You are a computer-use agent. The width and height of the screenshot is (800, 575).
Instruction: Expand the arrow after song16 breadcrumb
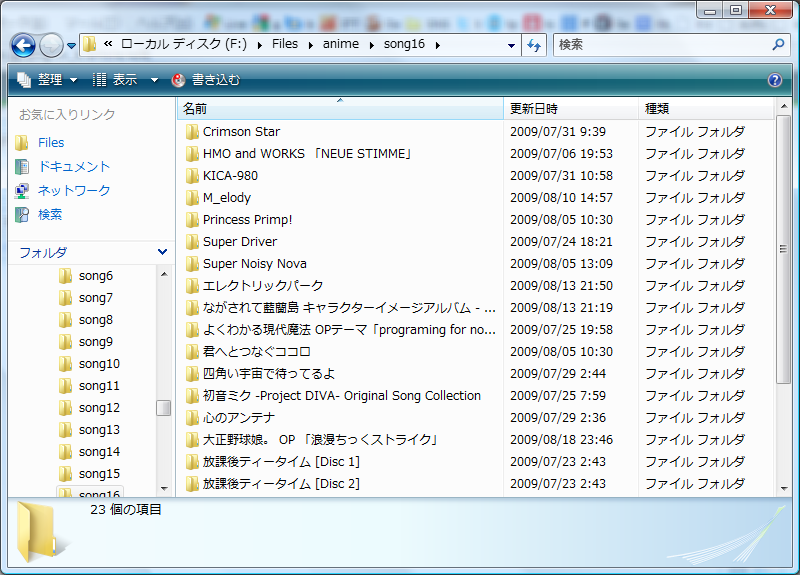(x=438, y=45)
